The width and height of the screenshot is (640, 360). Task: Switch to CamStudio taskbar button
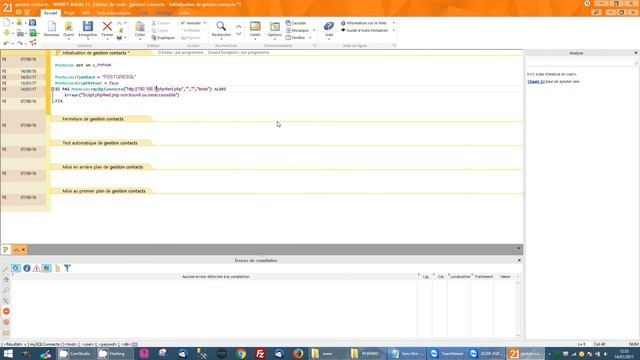pyautogui.click(x=75, y=354)
